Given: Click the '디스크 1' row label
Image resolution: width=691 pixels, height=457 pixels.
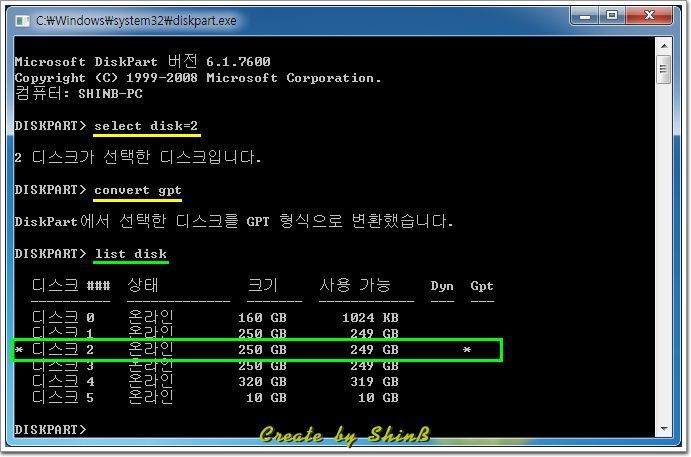Looking at the screenshot, I should point(63,333).
